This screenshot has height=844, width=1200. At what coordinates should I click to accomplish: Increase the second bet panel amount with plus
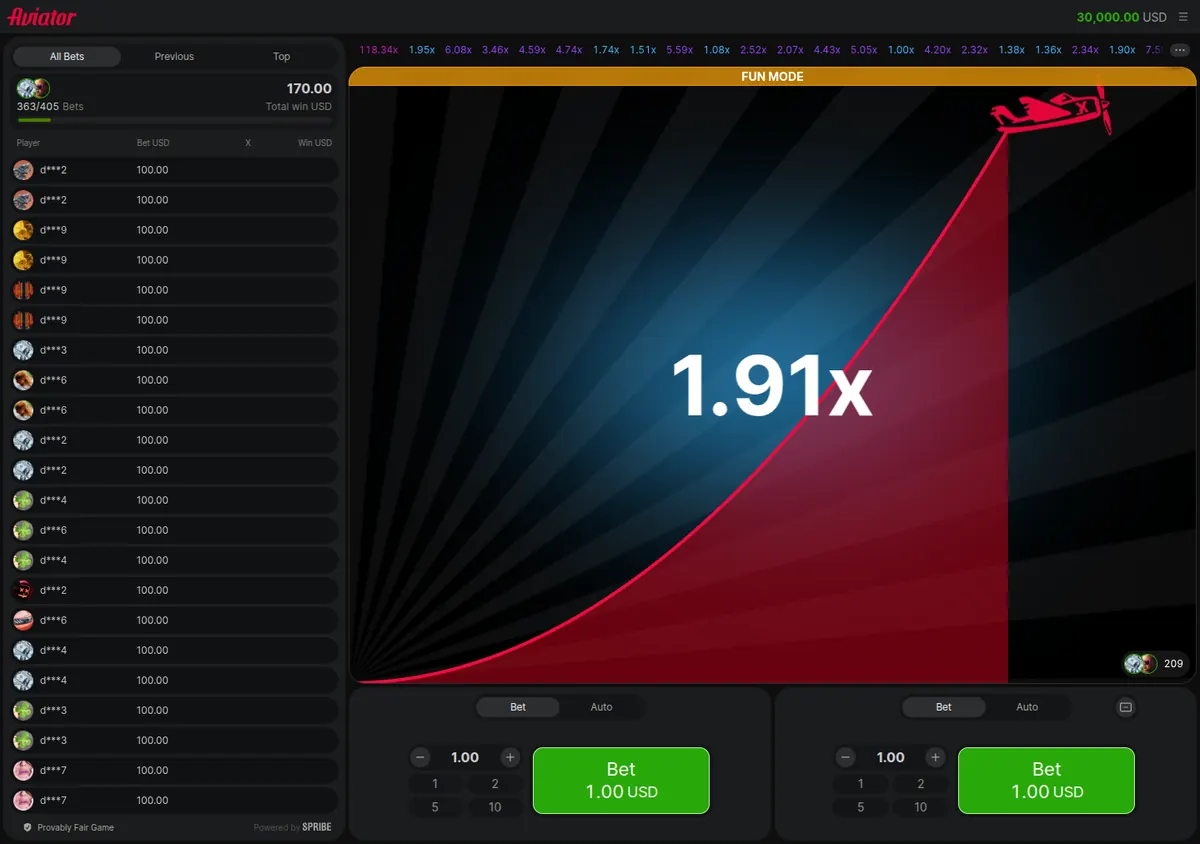tap(935, 758)
